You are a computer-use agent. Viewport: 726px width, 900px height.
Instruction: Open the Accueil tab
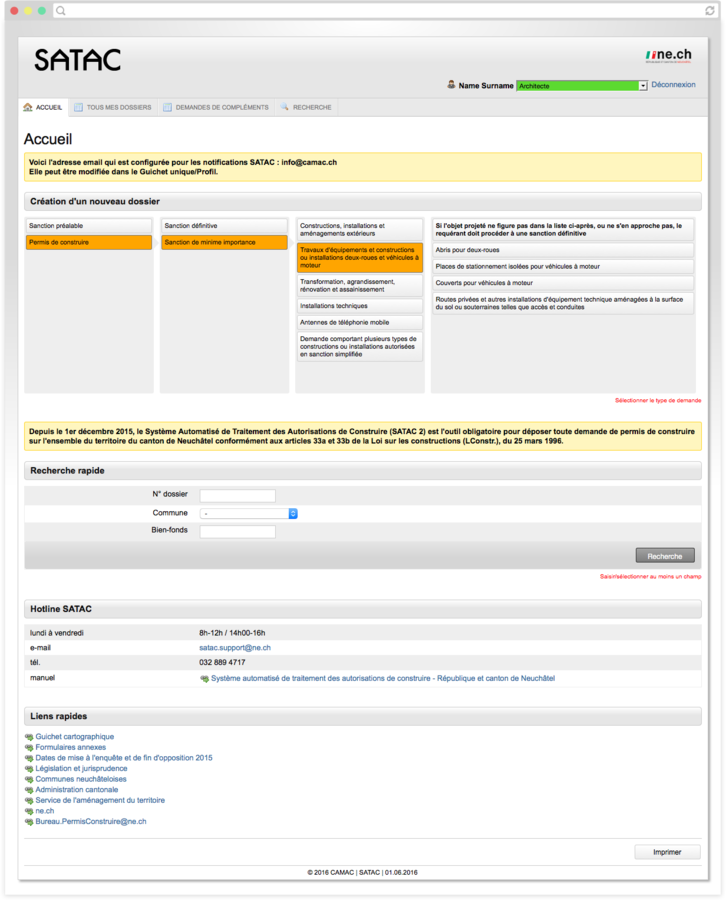43,107
